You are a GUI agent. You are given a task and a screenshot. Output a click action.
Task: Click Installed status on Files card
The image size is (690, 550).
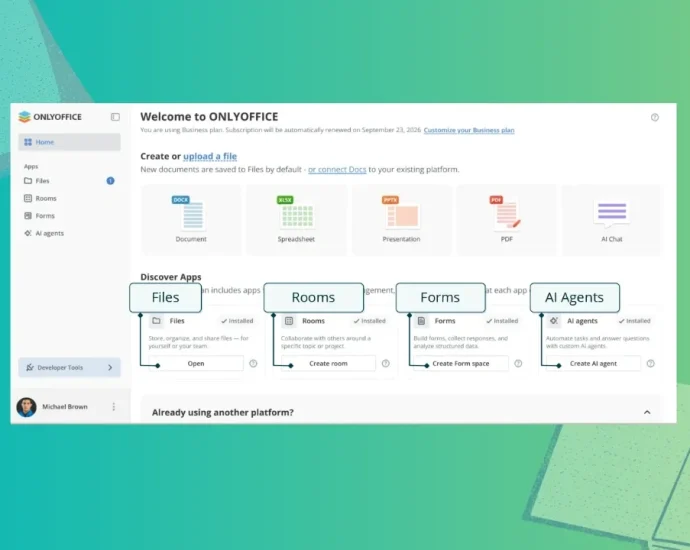click(237, 321)
